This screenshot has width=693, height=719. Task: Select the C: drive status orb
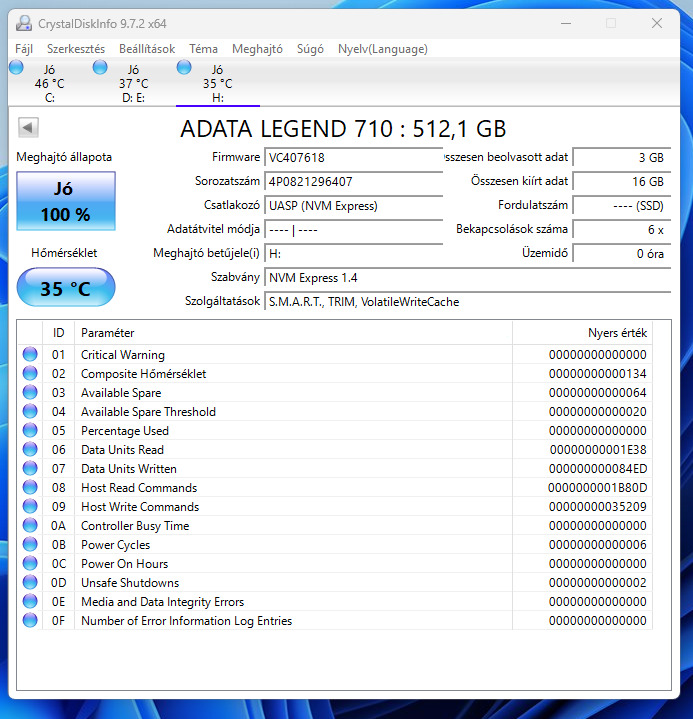[x=16, y=67]
